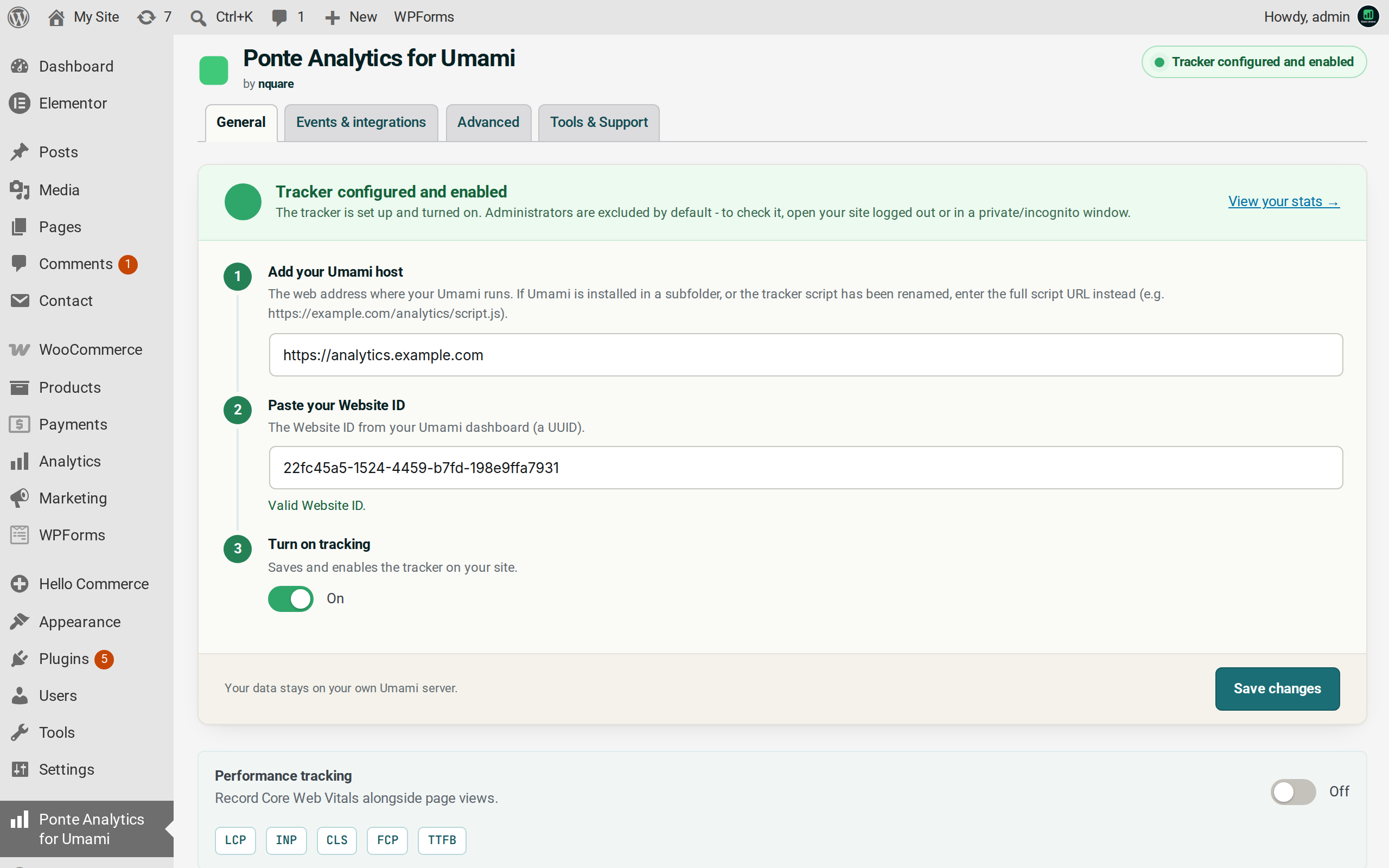Open Dashboard via its gauge icon
This screenshot has width=1389, height=868.
point(20,66)
